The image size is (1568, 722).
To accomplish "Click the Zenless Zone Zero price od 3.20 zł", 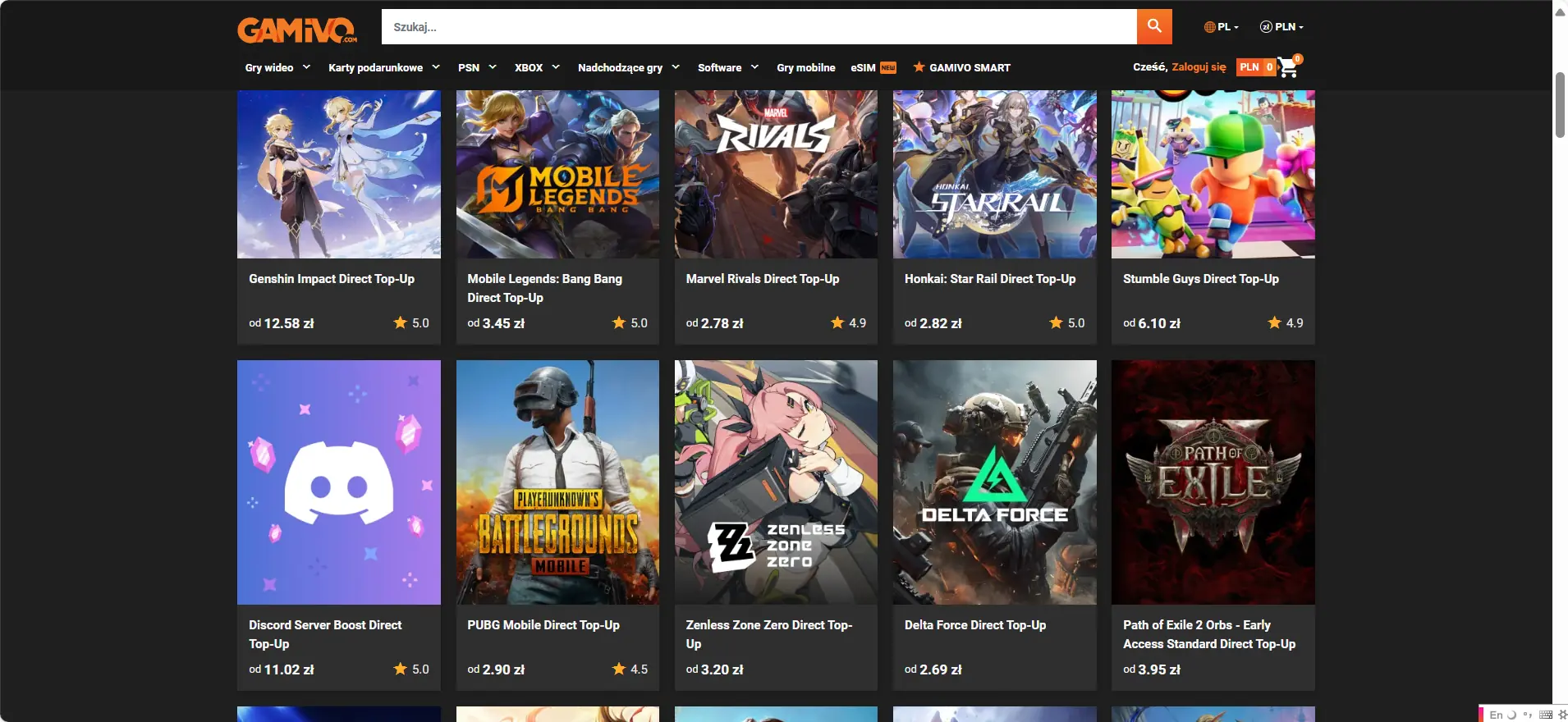I will 715,669.
